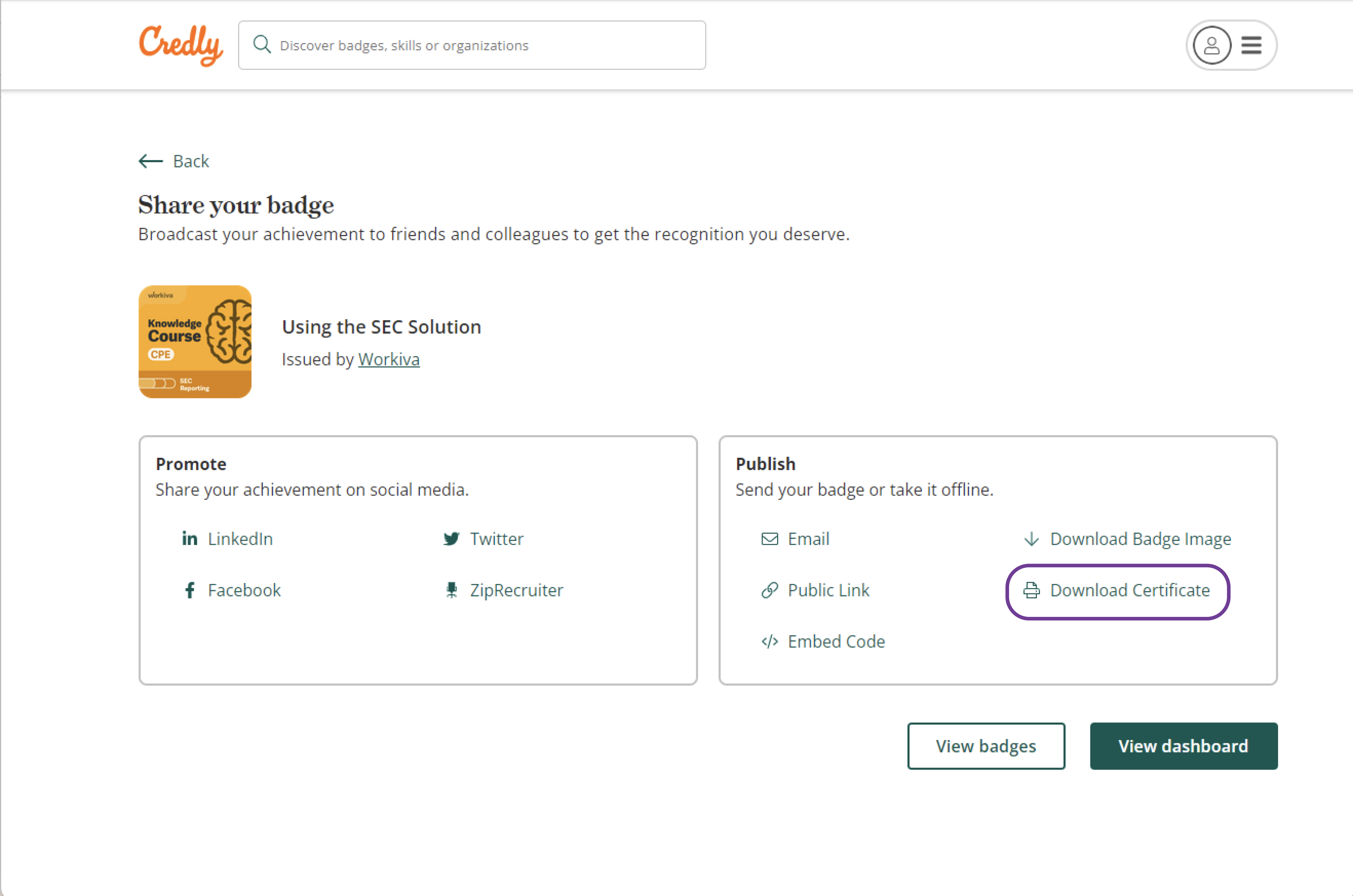Click the Embed Code brackets icon
Viewport: 1353px width, 896px height.
click(x=770, y=642)
